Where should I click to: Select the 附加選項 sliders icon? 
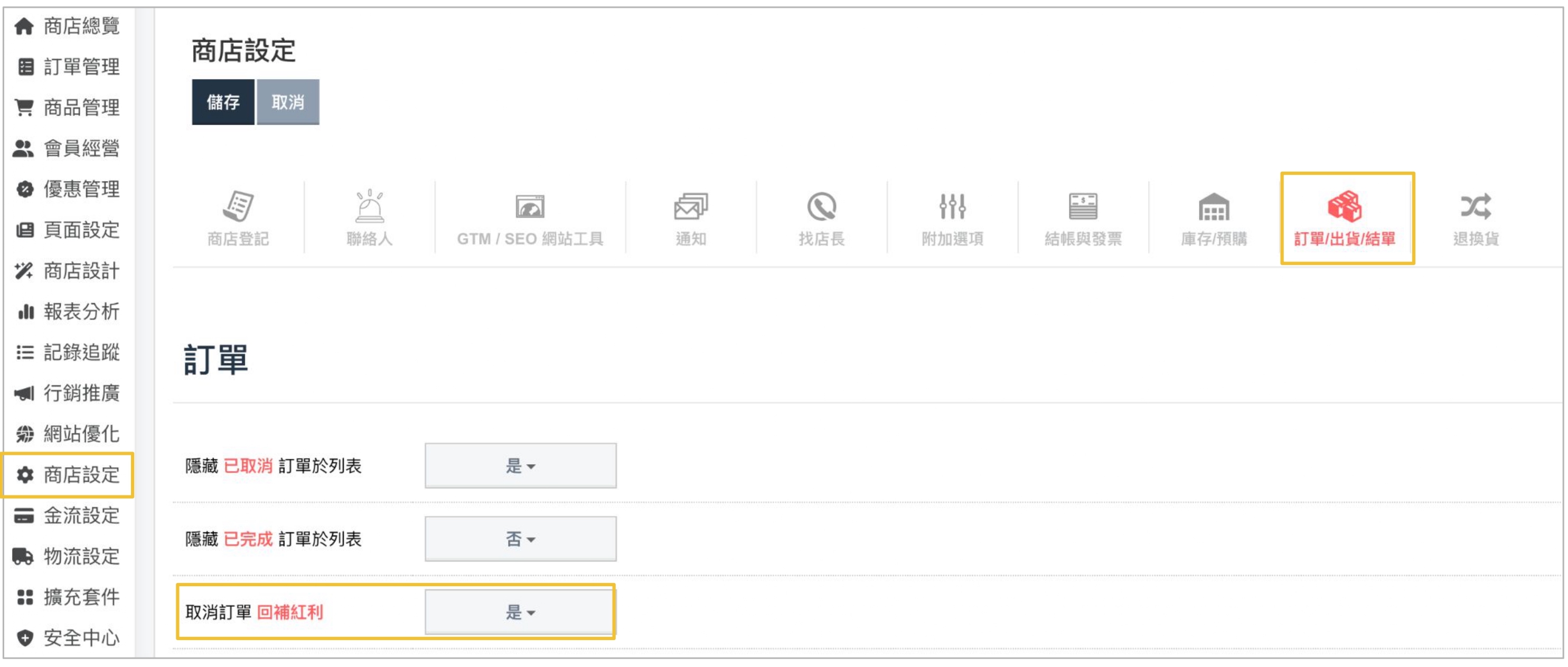click(x=952, y=207)
